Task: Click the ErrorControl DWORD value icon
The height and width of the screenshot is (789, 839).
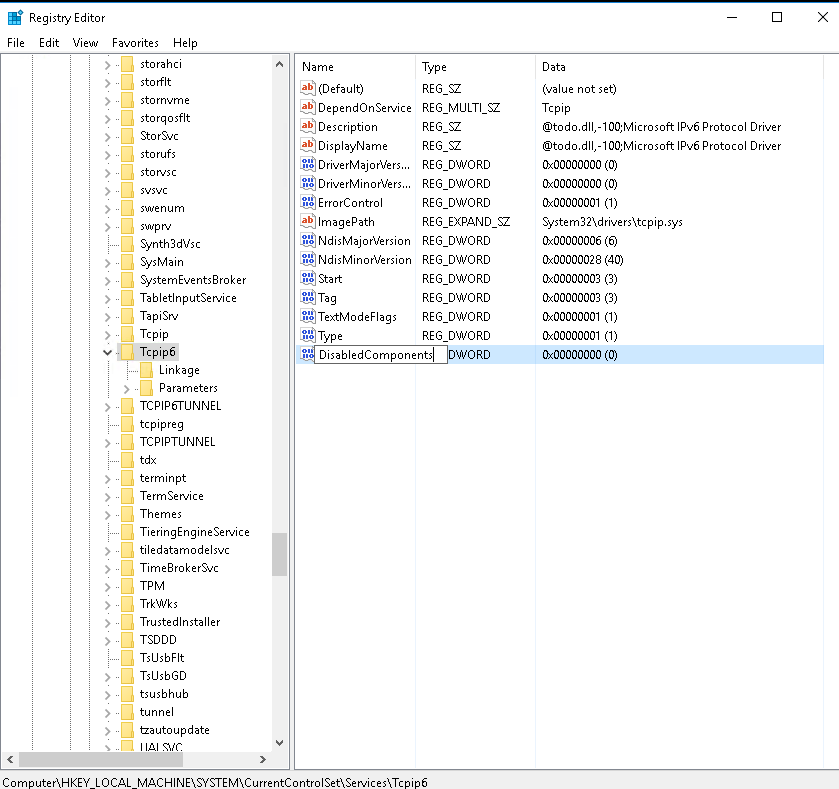Action: 308,203
